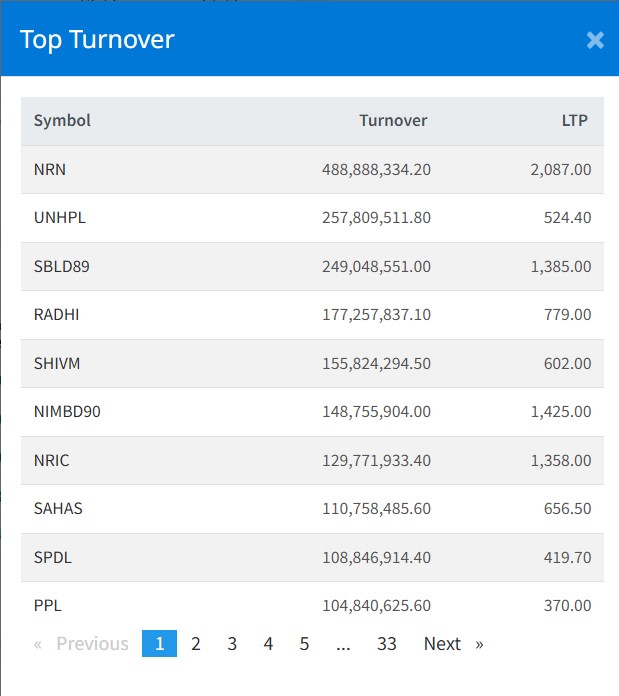Jump to last page 33
This screenshot has height=696, width=619.
pos(387,644)
